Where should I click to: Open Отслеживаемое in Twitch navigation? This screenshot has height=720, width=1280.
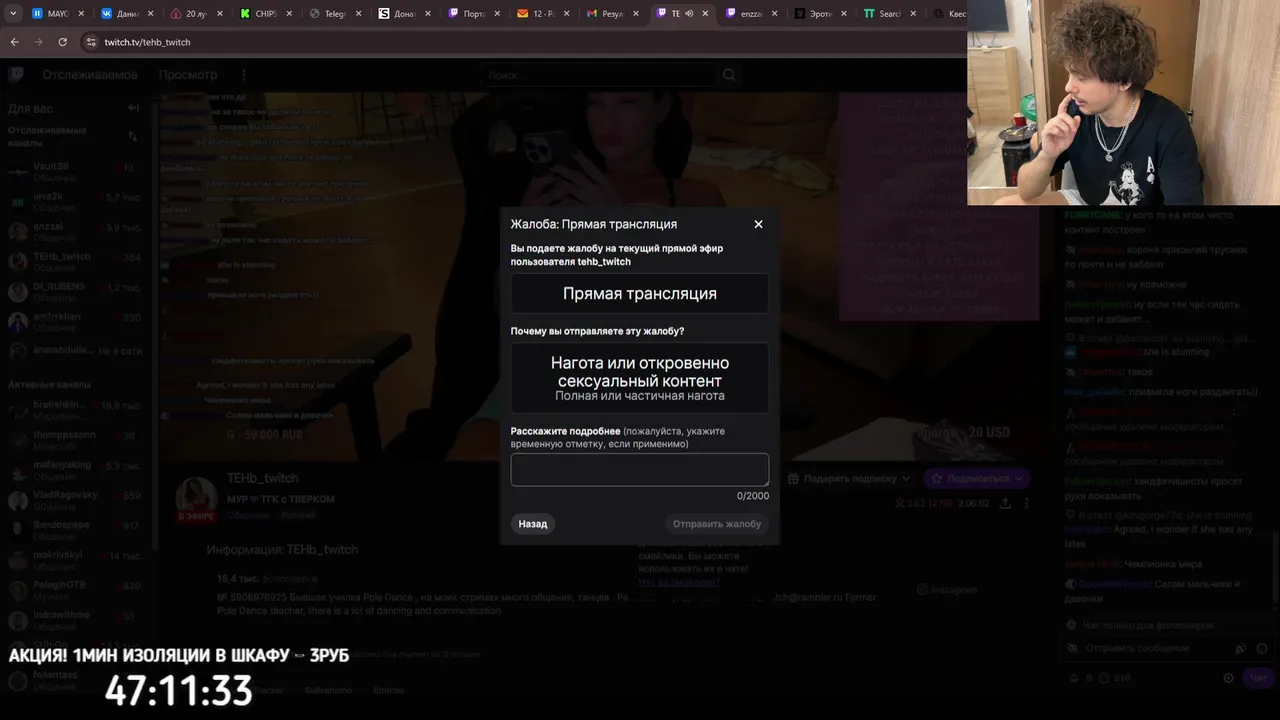[x=90, y=75]
